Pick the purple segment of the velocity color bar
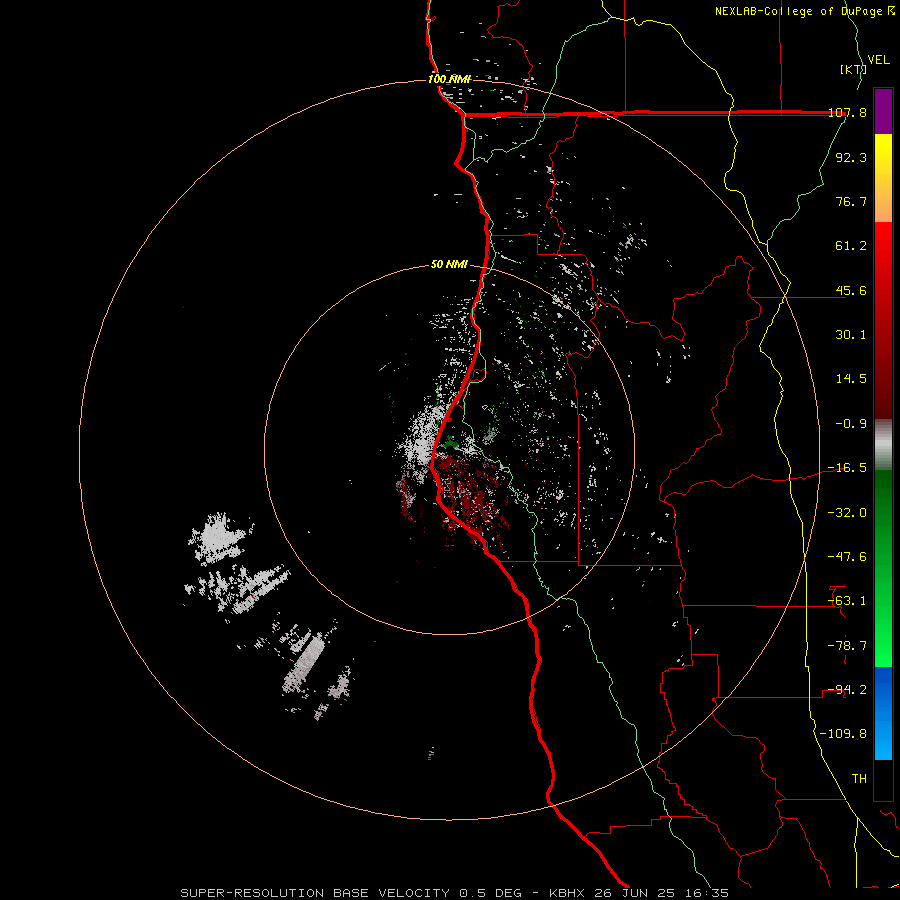The width and height of the screenshot is (900, 900). click(x=883, y=111)
